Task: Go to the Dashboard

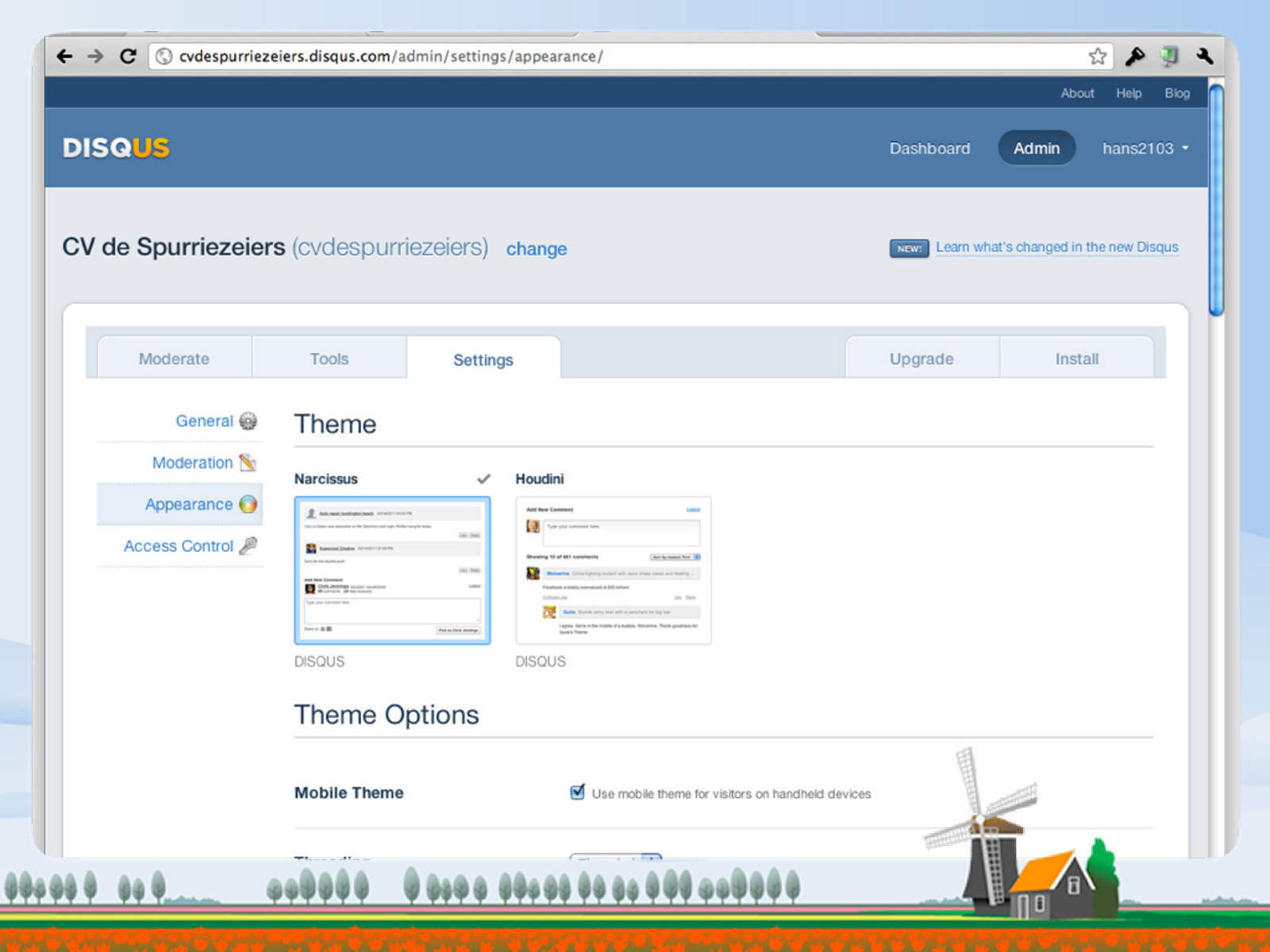Action: tap(929, 148)
